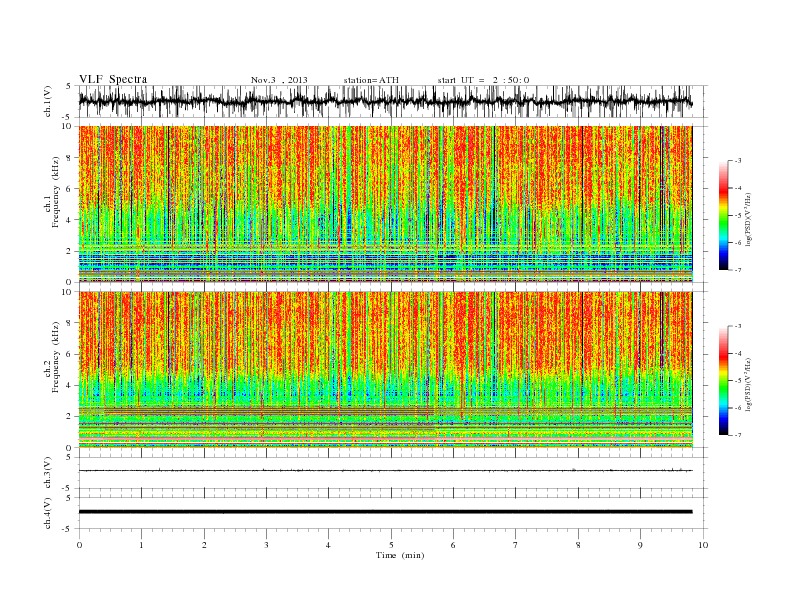Click the "ch.1(V)" waveform axis label
This screenshot has height=612, width=792.
coord(48,101)
